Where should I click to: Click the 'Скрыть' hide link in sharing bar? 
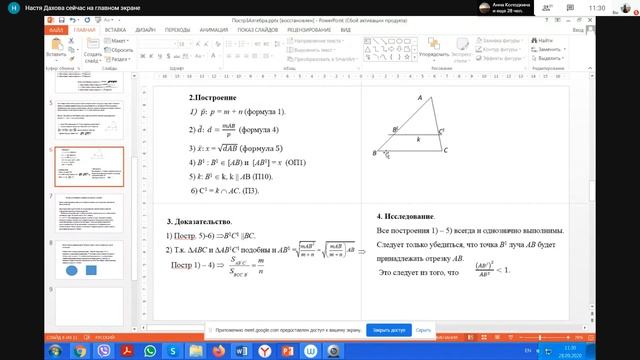[423, 330]
